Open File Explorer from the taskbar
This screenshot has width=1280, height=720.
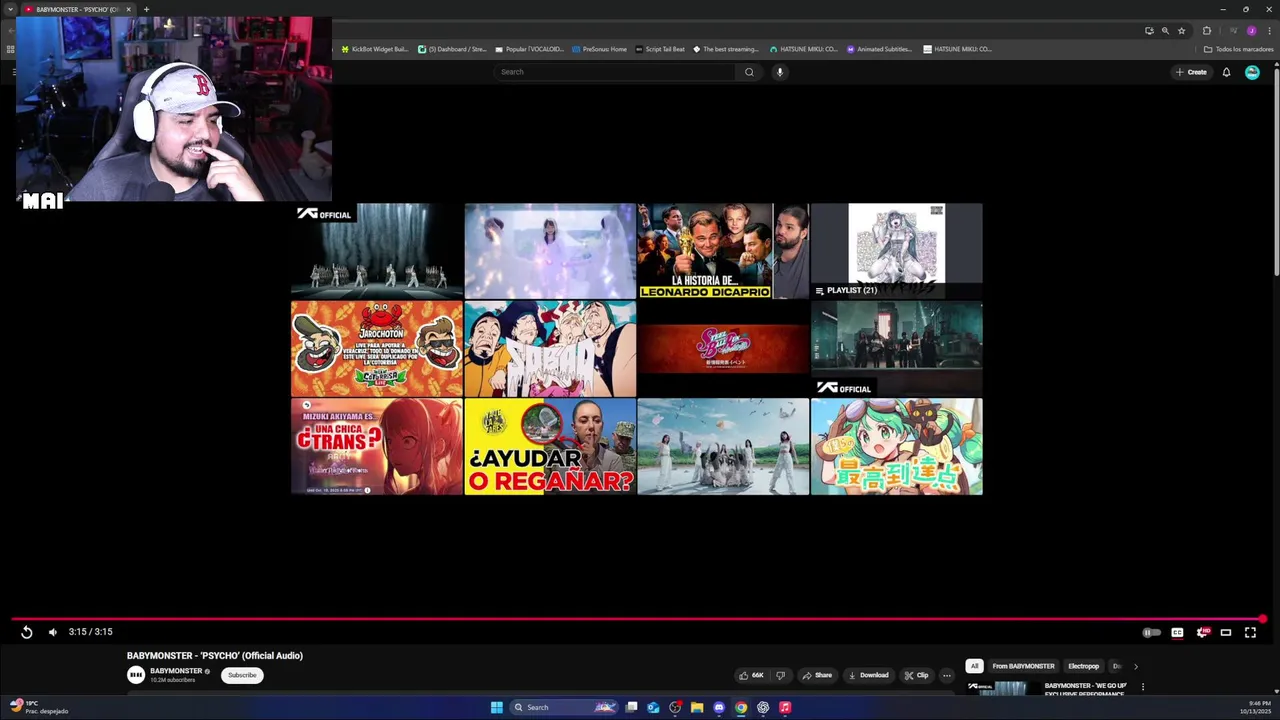coord(697,707)
